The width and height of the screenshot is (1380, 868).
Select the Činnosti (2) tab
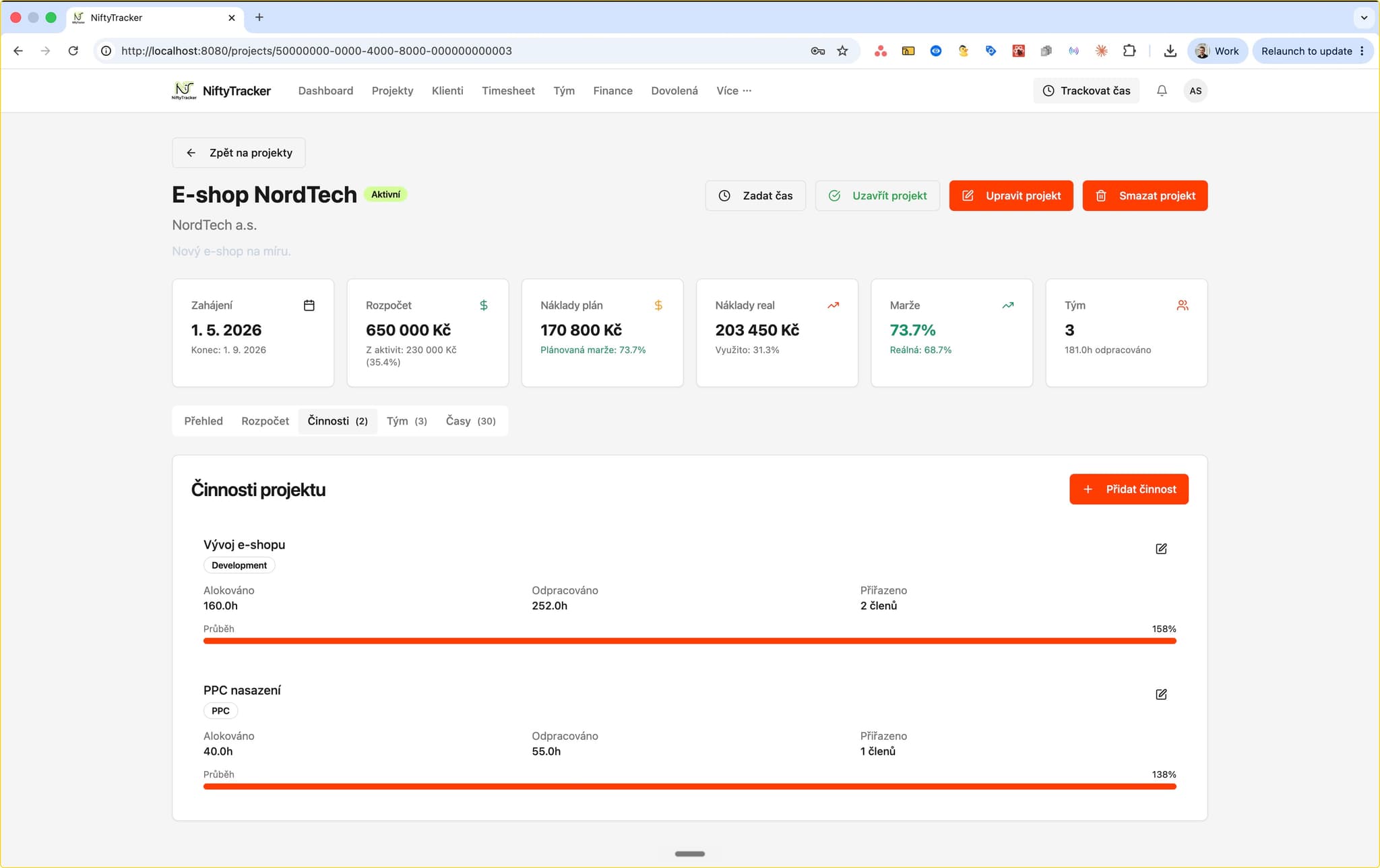click(x=338, y=421)
